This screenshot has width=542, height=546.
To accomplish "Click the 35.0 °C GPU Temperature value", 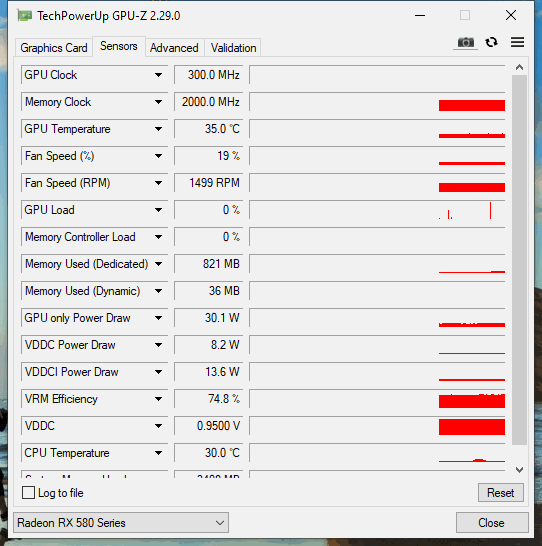I will (x=209, y=129).
